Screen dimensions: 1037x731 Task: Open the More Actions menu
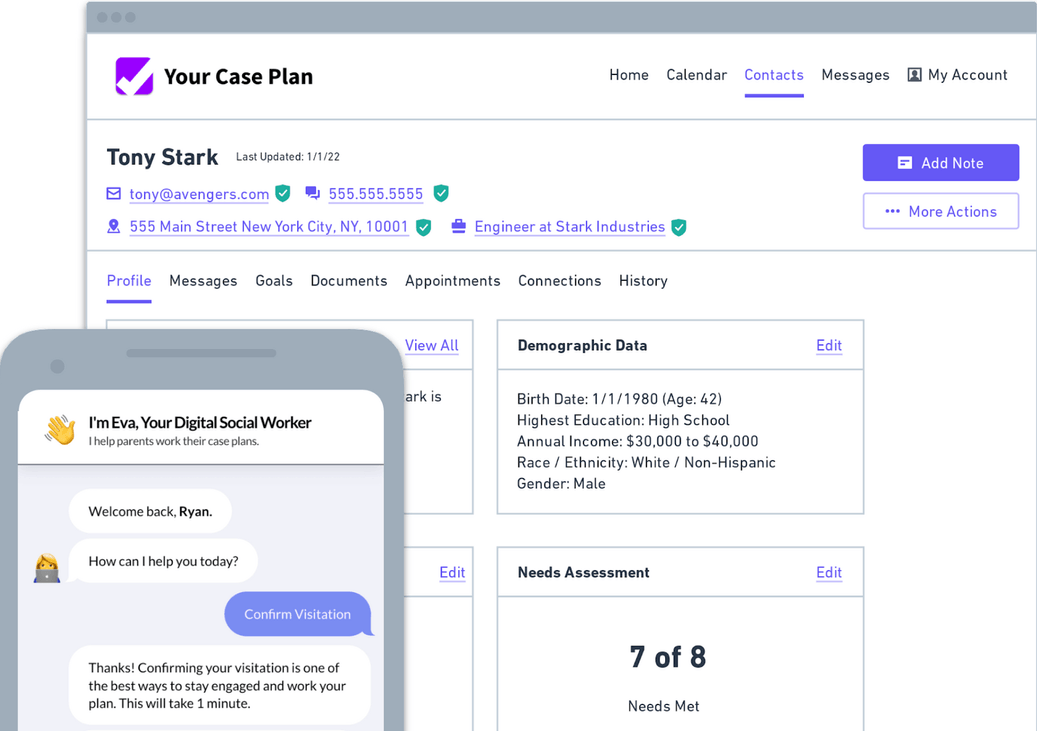click(x=940, y=211)
